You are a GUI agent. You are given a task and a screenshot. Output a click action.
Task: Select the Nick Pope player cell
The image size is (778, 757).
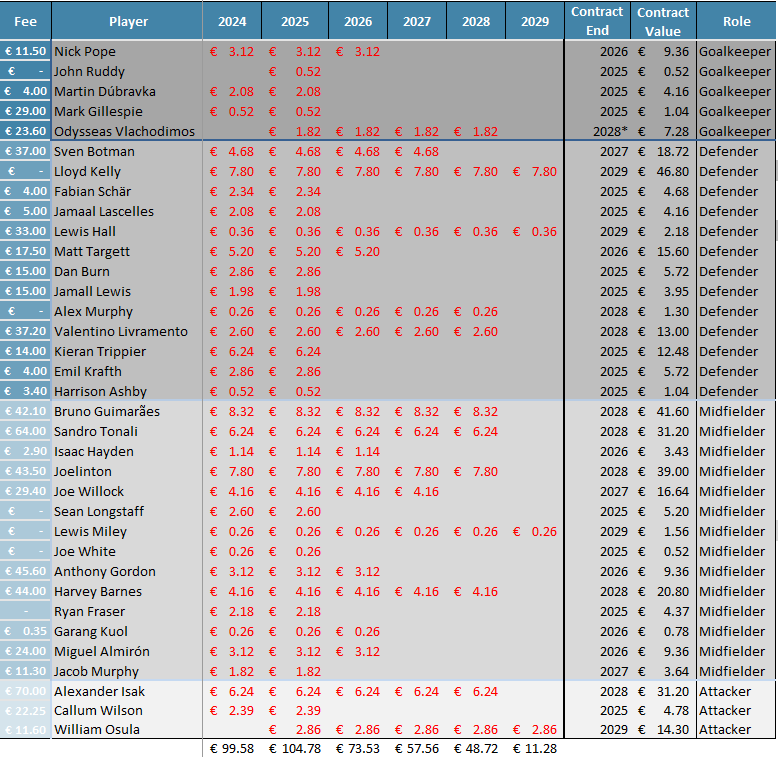[x=127, y=52]
